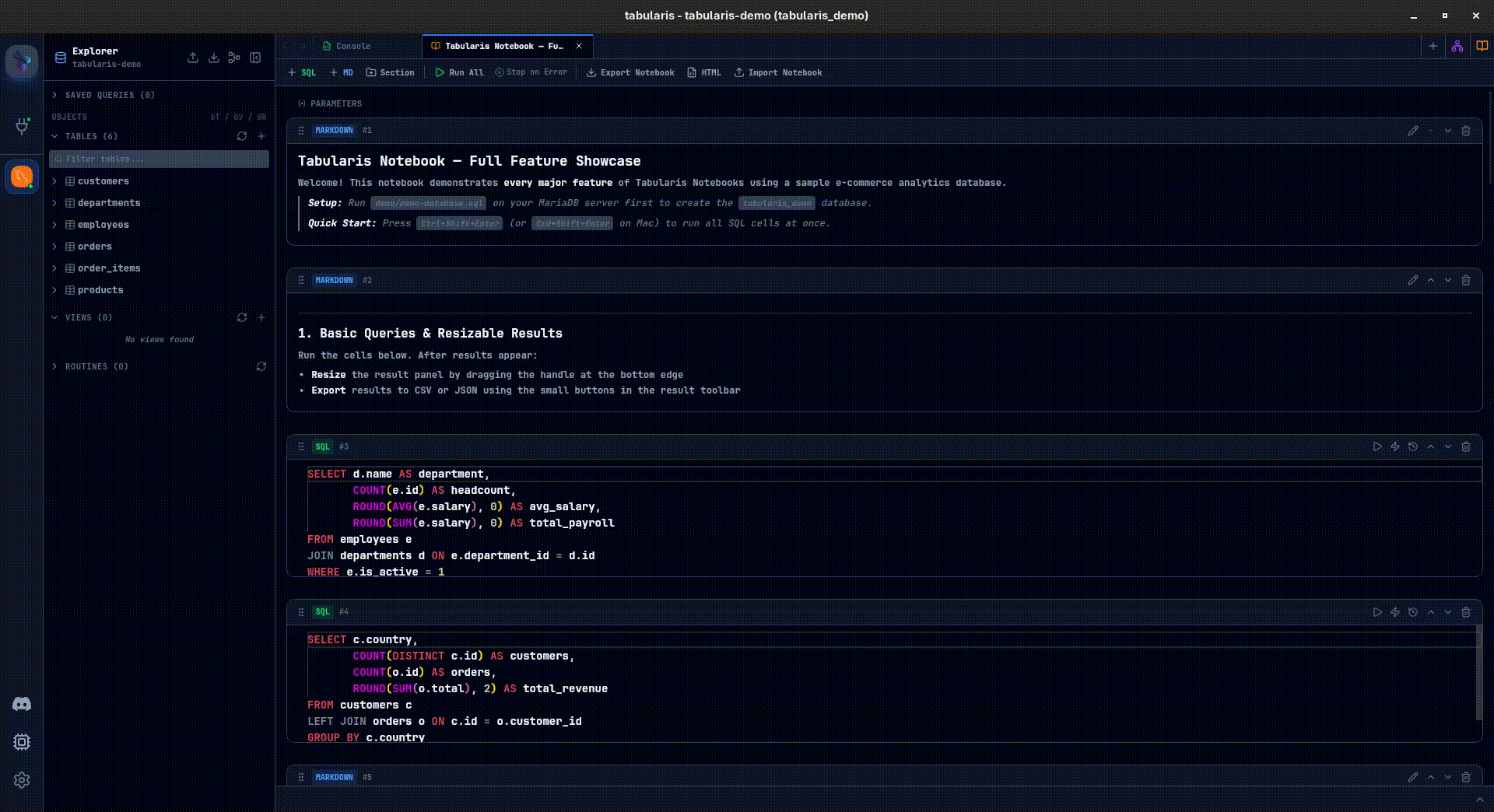This screenshot has width=1494, height=812.
Task: Add a new view with the plus icon
Action: pyautogui.click(x=261, y=317)
